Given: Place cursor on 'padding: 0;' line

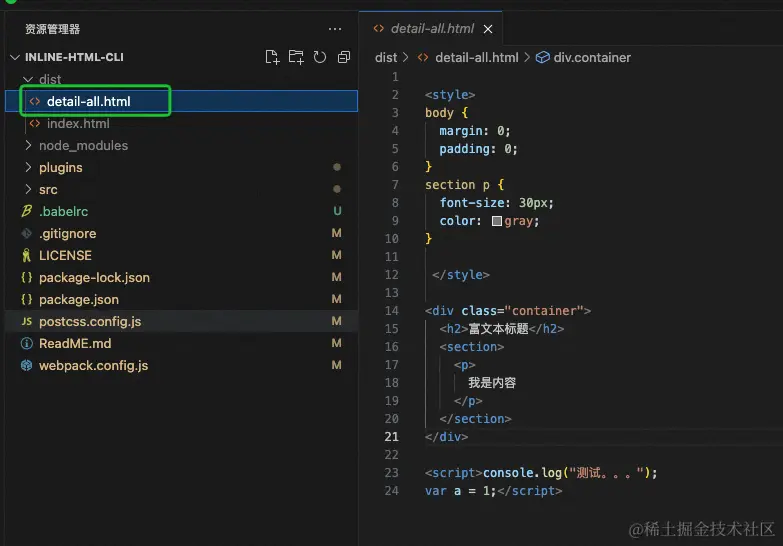Looking at the screenshot, I should (478, 148).
